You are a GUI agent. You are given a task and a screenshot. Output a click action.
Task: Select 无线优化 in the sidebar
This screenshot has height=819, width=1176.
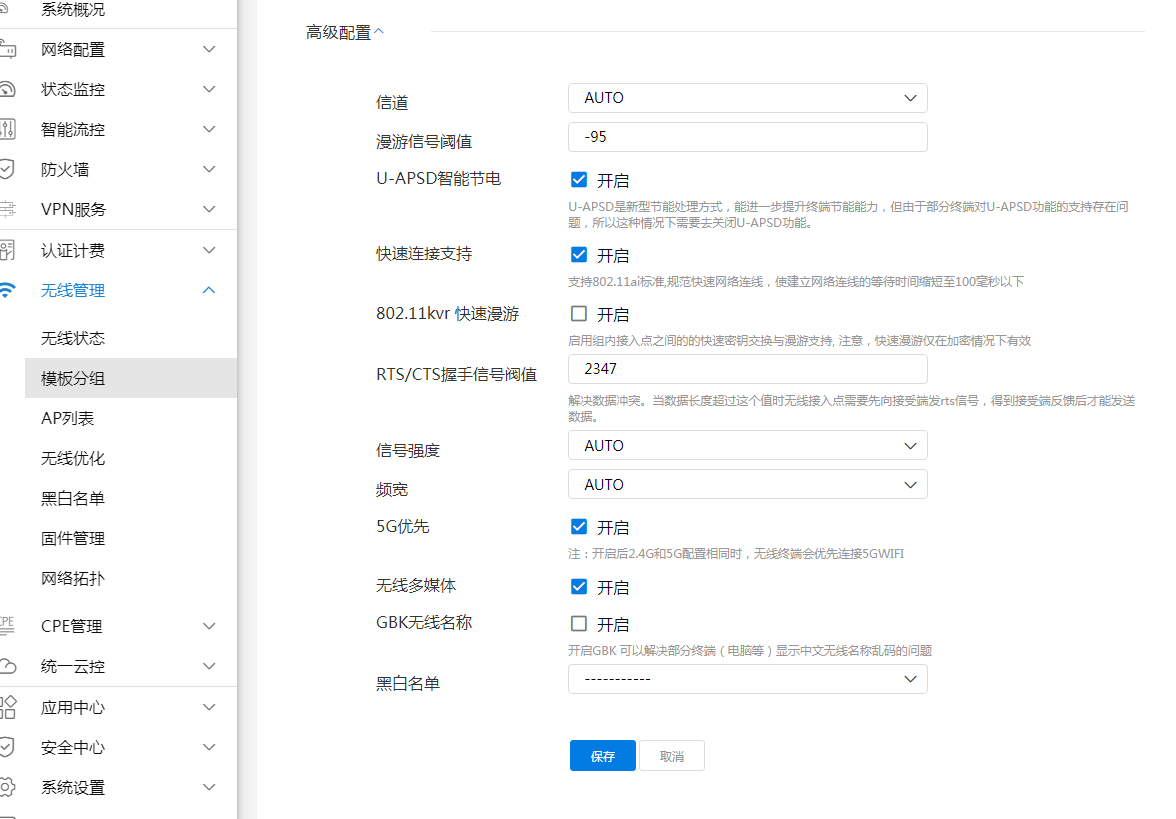click(73, 458)
